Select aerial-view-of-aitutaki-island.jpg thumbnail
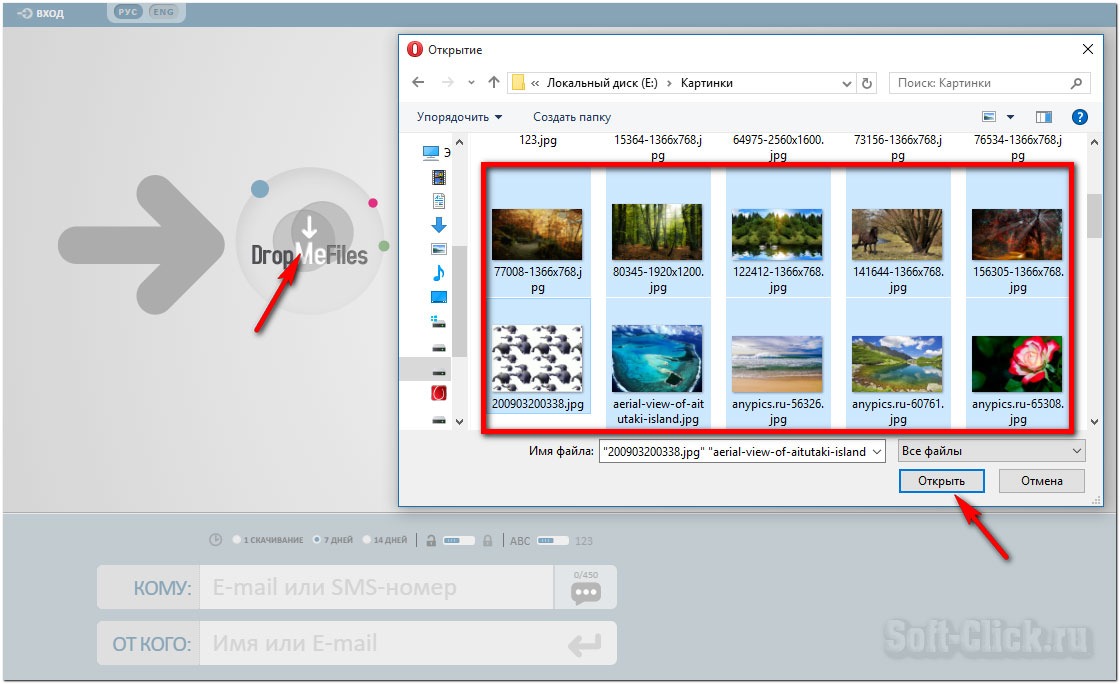The height and width of the screenshot is (684, 1120). click(657, 358)
